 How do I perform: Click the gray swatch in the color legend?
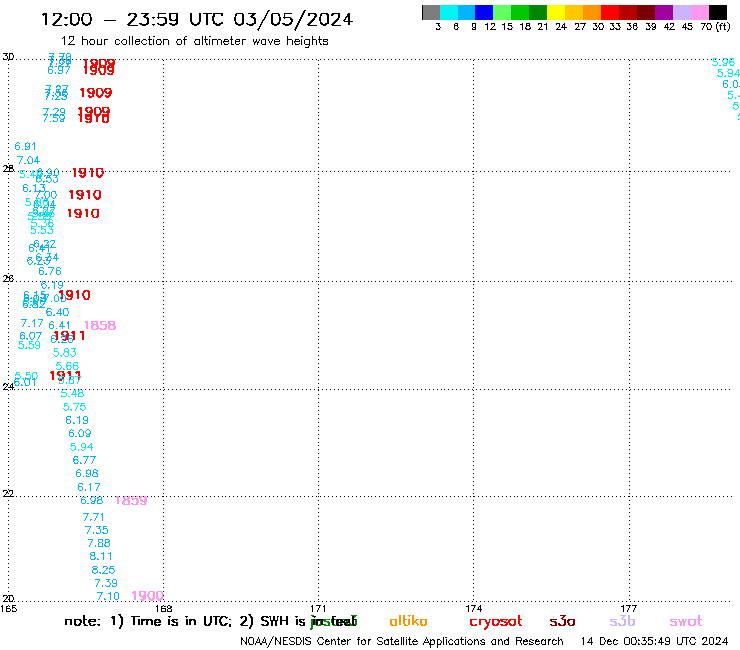tap(431, 12)
